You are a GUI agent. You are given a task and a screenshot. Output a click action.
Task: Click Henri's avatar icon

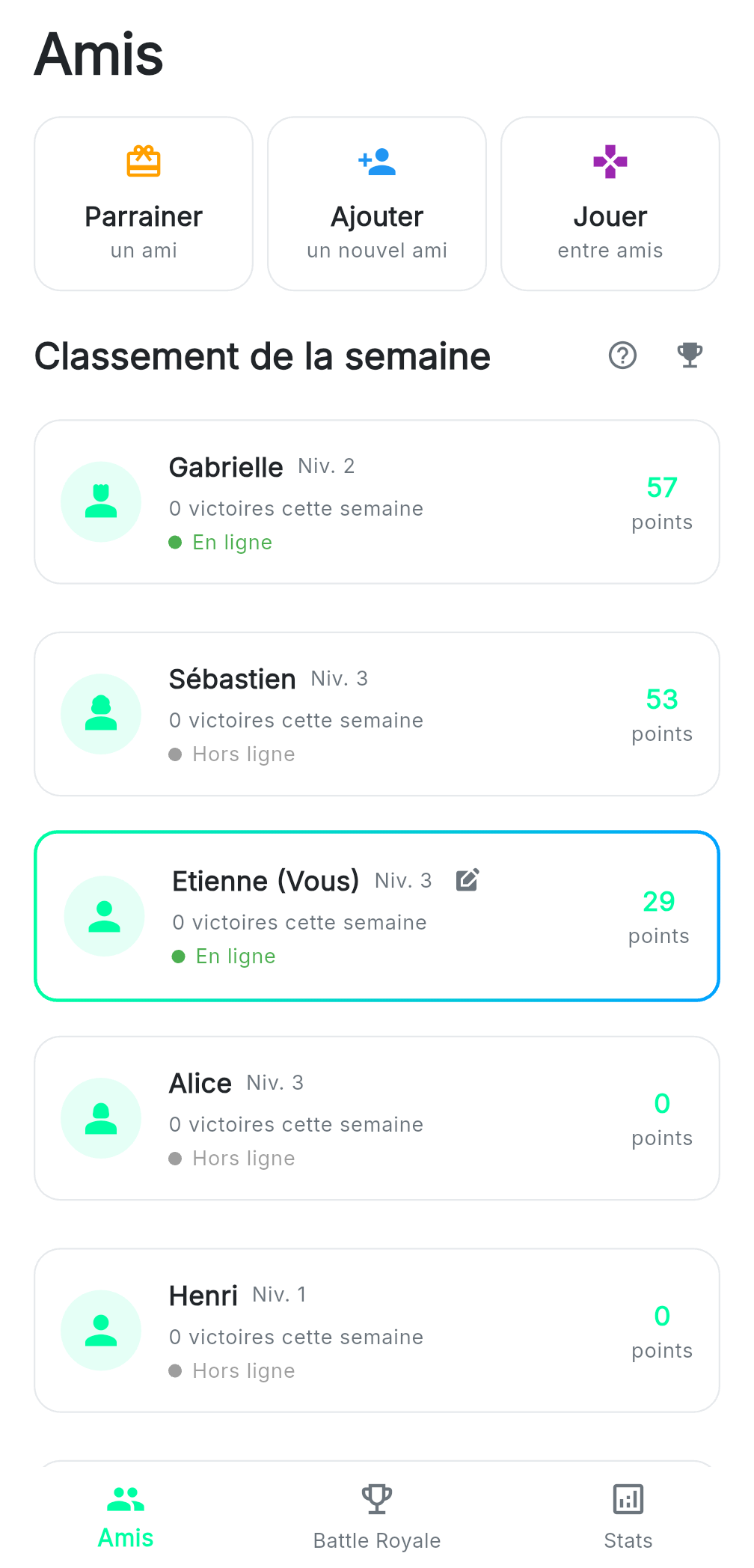pos(101,1330)
